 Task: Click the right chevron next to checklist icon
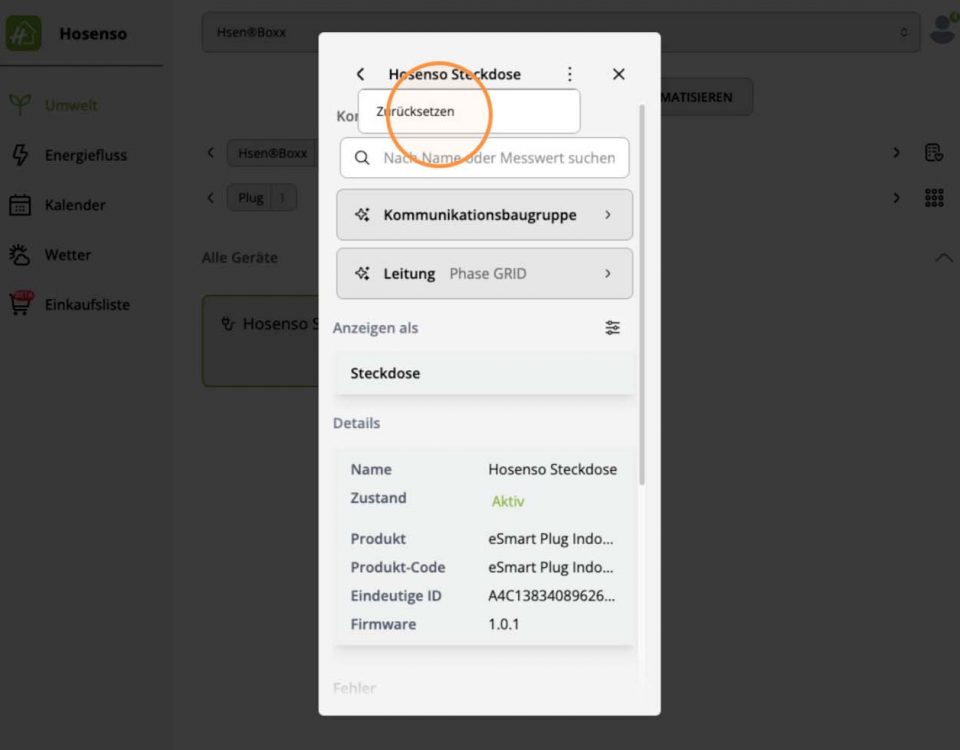tap(896, 152)
